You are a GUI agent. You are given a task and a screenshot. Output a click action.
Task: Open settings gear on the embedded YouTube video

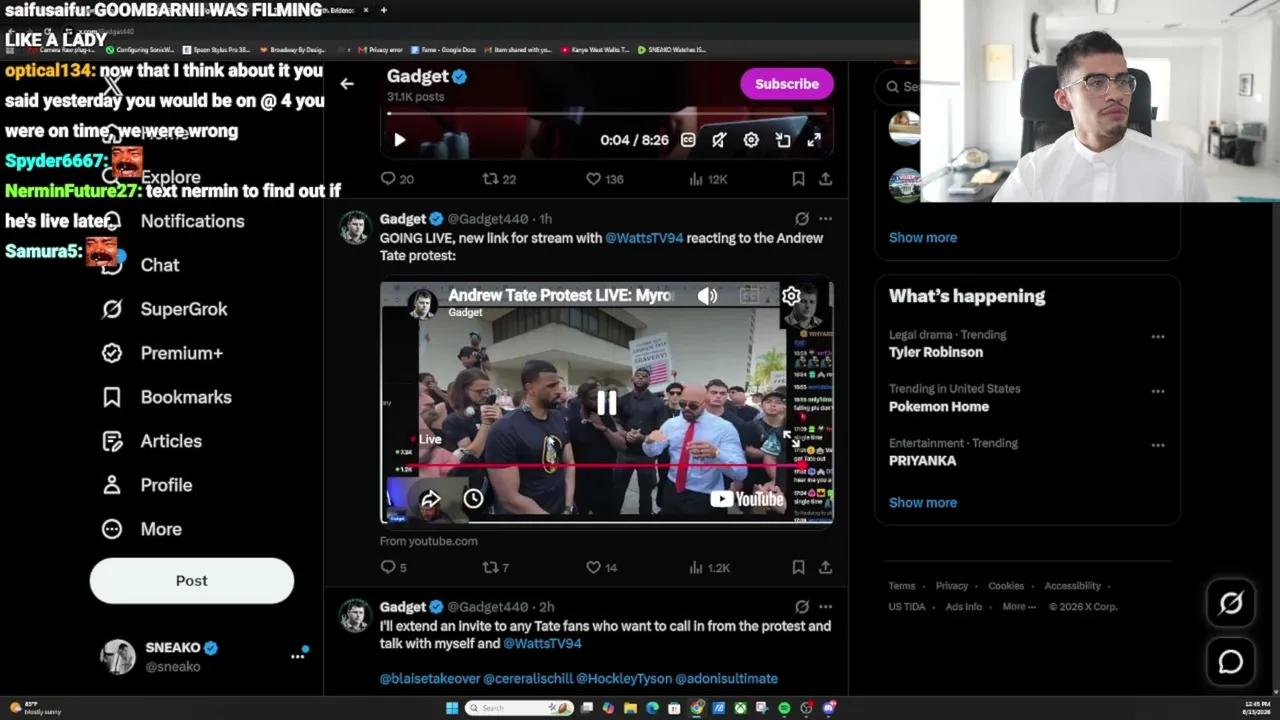click(791, 296)
